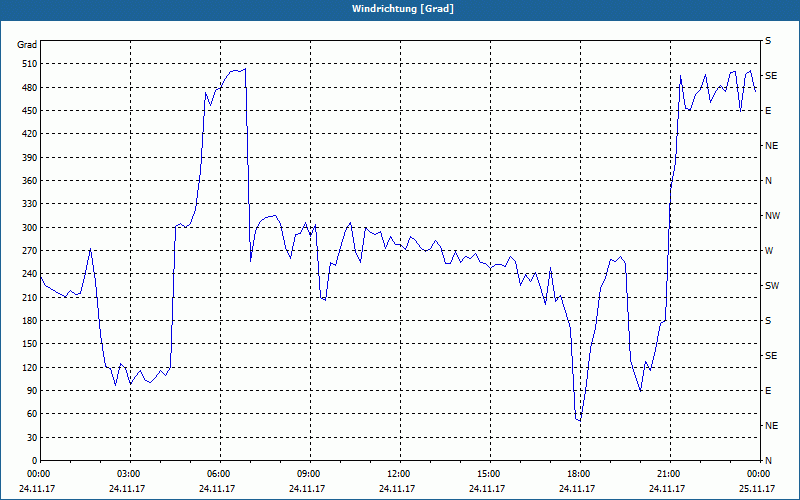Click the 240 y-axis label
Viewport: 800px width, 500px height.
coord(30,274)
